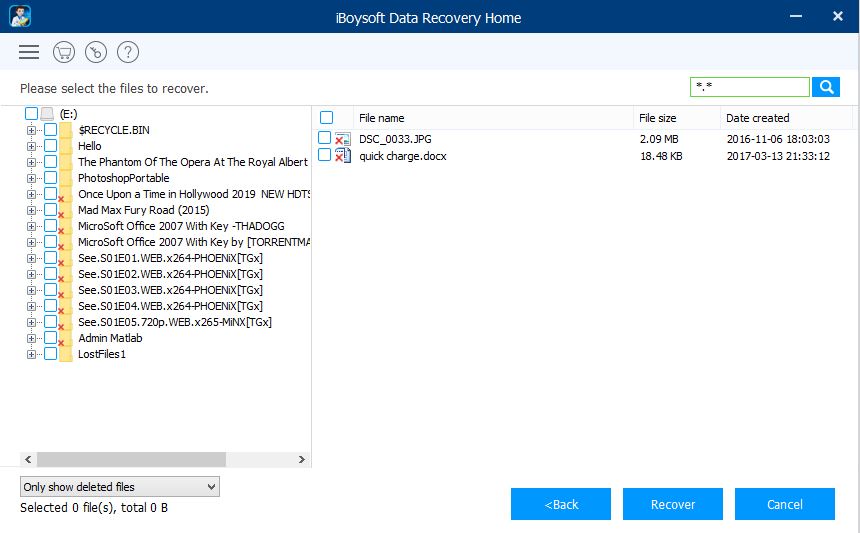
Task: Tick the Mad Max Fury Road checkbox
Action: (x=50, y=209)
